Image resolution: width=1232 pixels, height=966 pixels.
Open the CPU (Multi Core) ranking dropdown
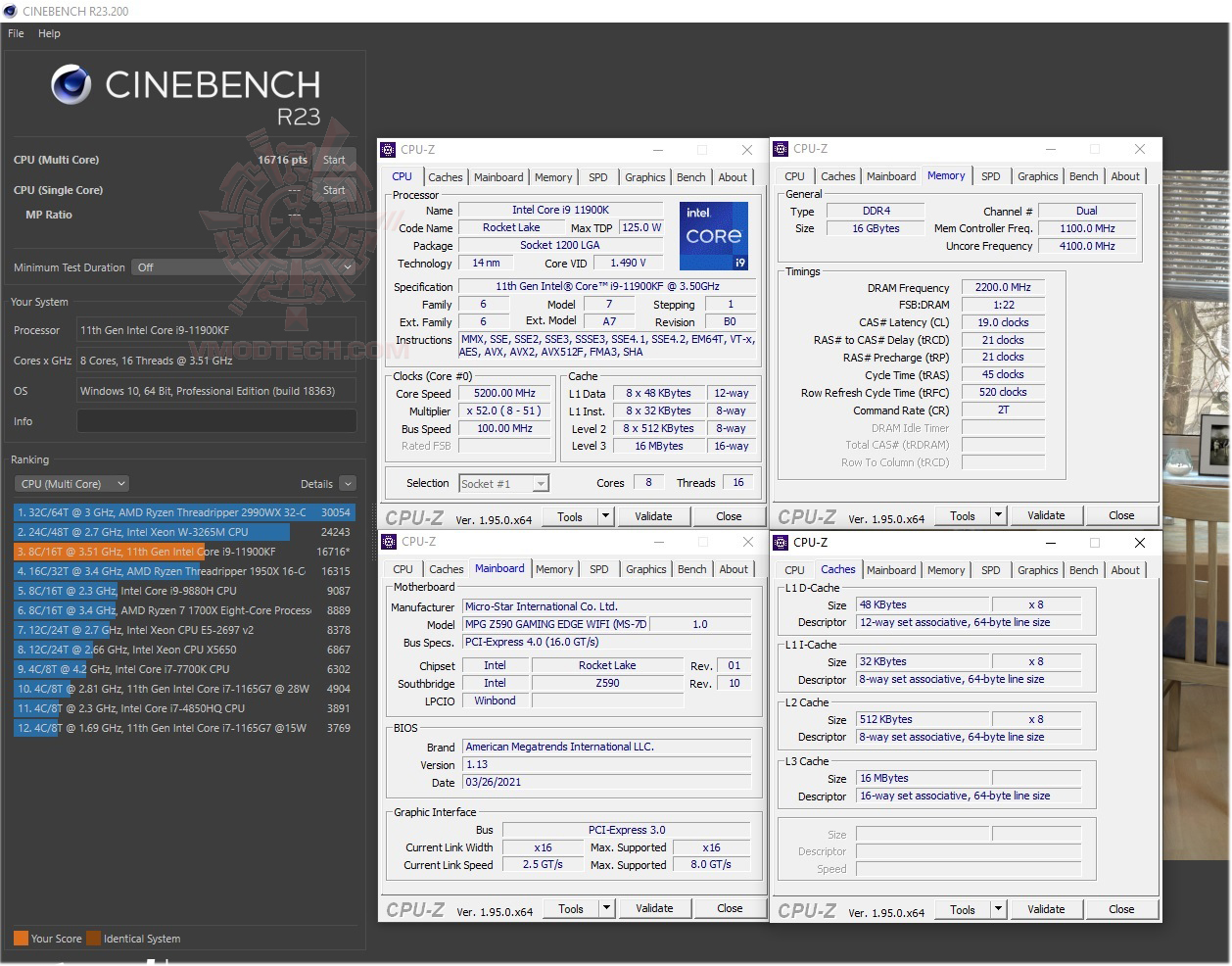[71, 484]
